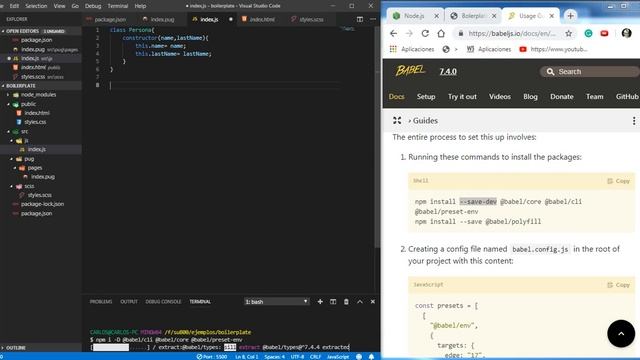Open the Babel page vertical dots menu

[633, 121]
